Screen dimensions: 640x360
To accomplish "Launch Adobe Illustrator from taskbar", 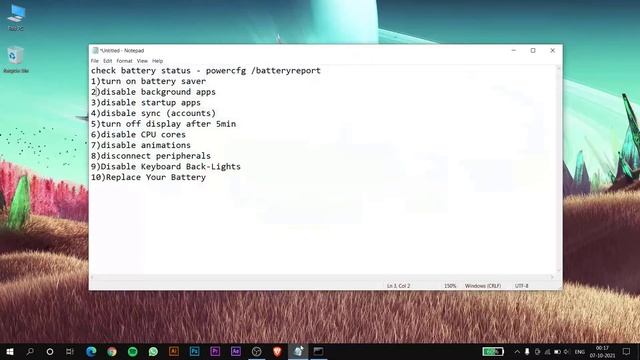I will pyautogui.click(x=174, y=351).
